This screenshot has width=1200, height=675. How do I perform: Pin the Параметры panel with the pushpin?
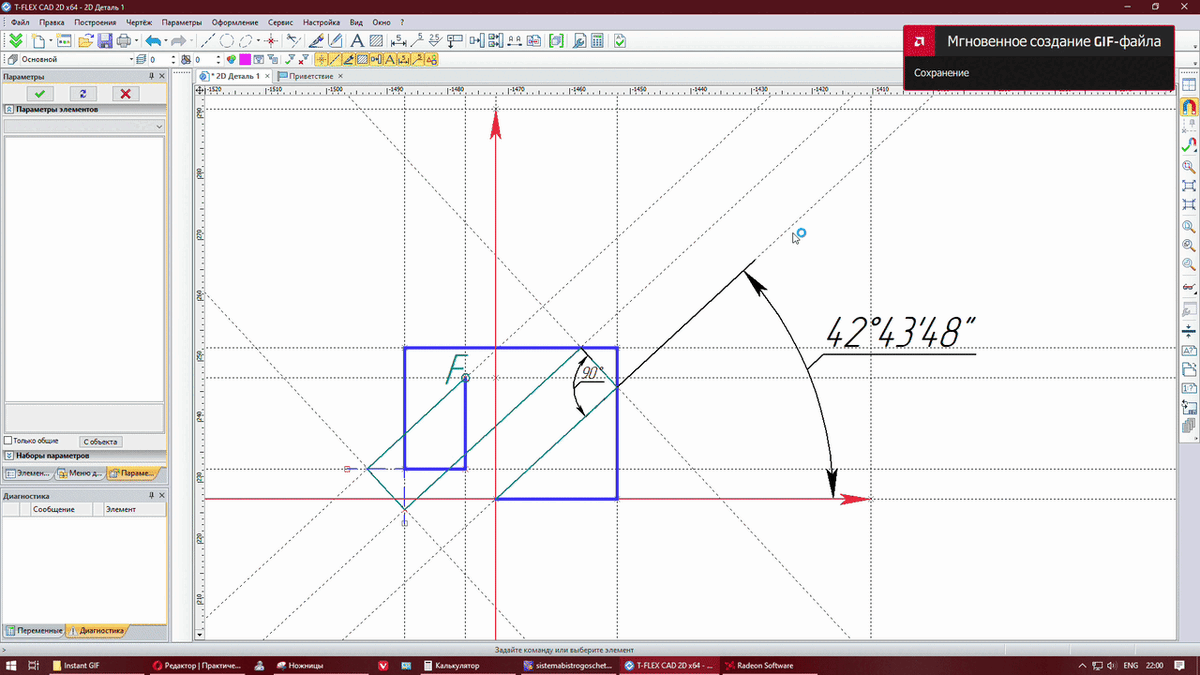pyautogui.click(x=151, y=77)
